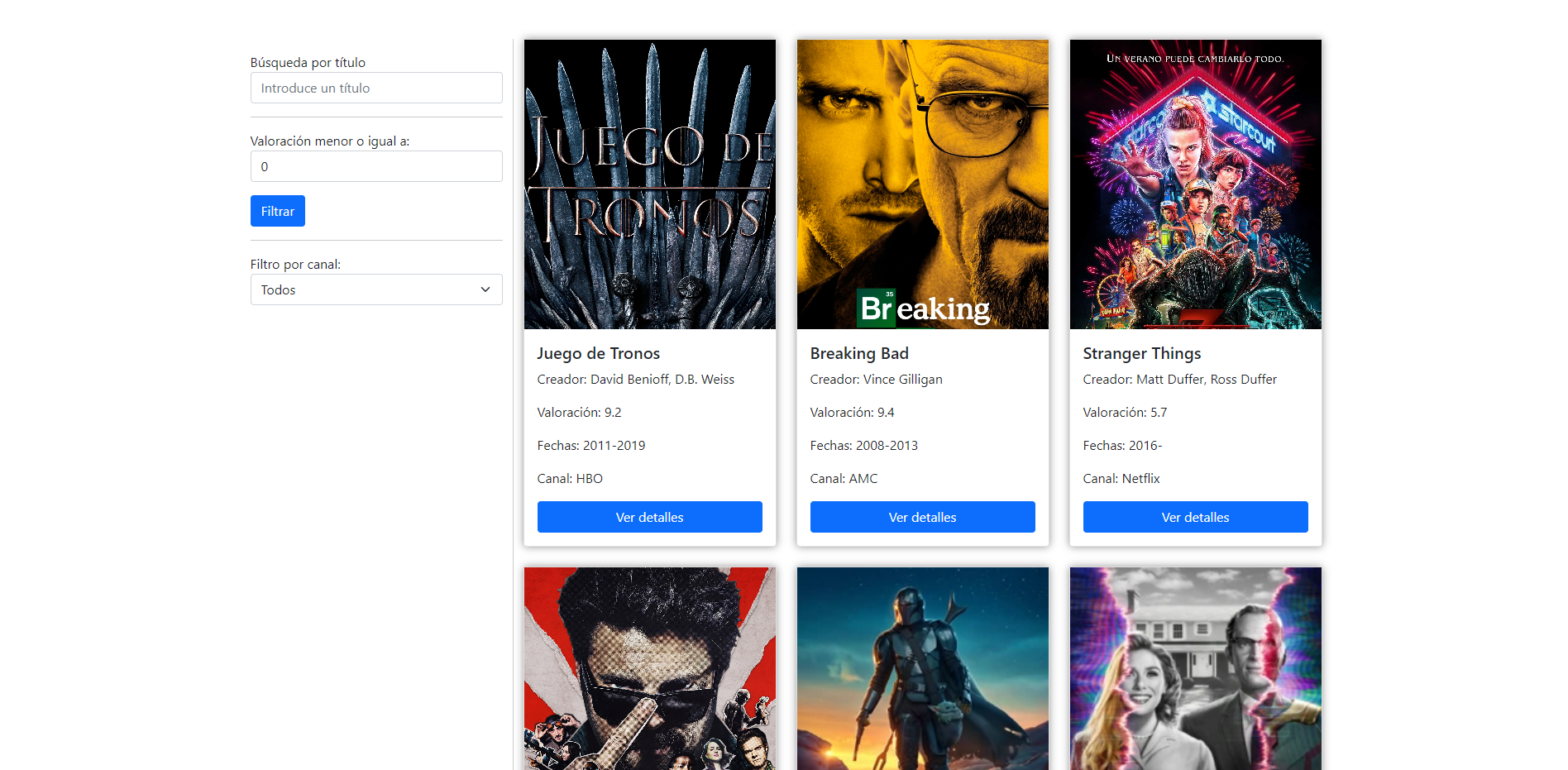The width and height of the screenshot is (1568, 770).
Task: Click the 'Fechas: 2011-2019' text
Action: (591, 445)
